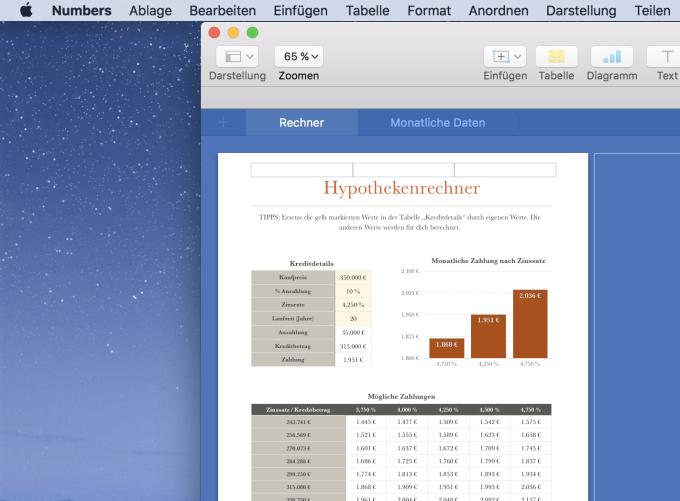Open the Teilen menu
This screenshot has height=501, width=680.
tap(652, 10)
